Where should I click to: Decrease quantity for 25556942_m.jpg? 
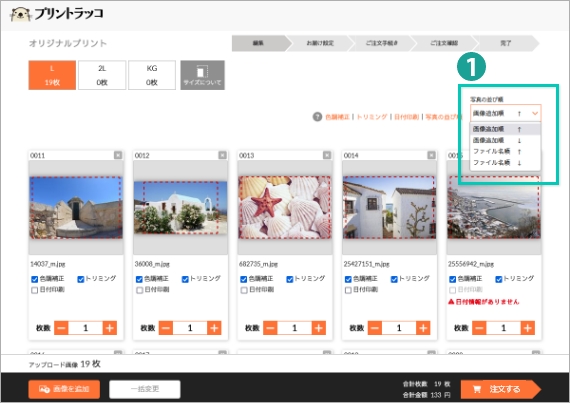(x=479, y=328)
